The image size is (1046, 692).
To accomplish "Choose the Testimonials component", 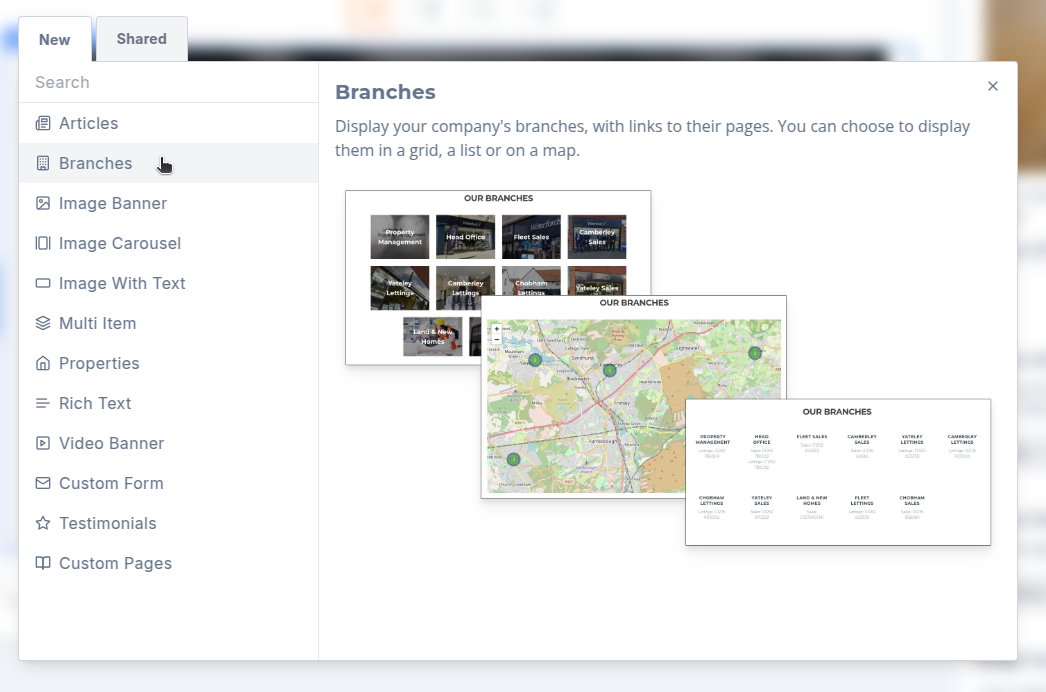I will (169, 524).
